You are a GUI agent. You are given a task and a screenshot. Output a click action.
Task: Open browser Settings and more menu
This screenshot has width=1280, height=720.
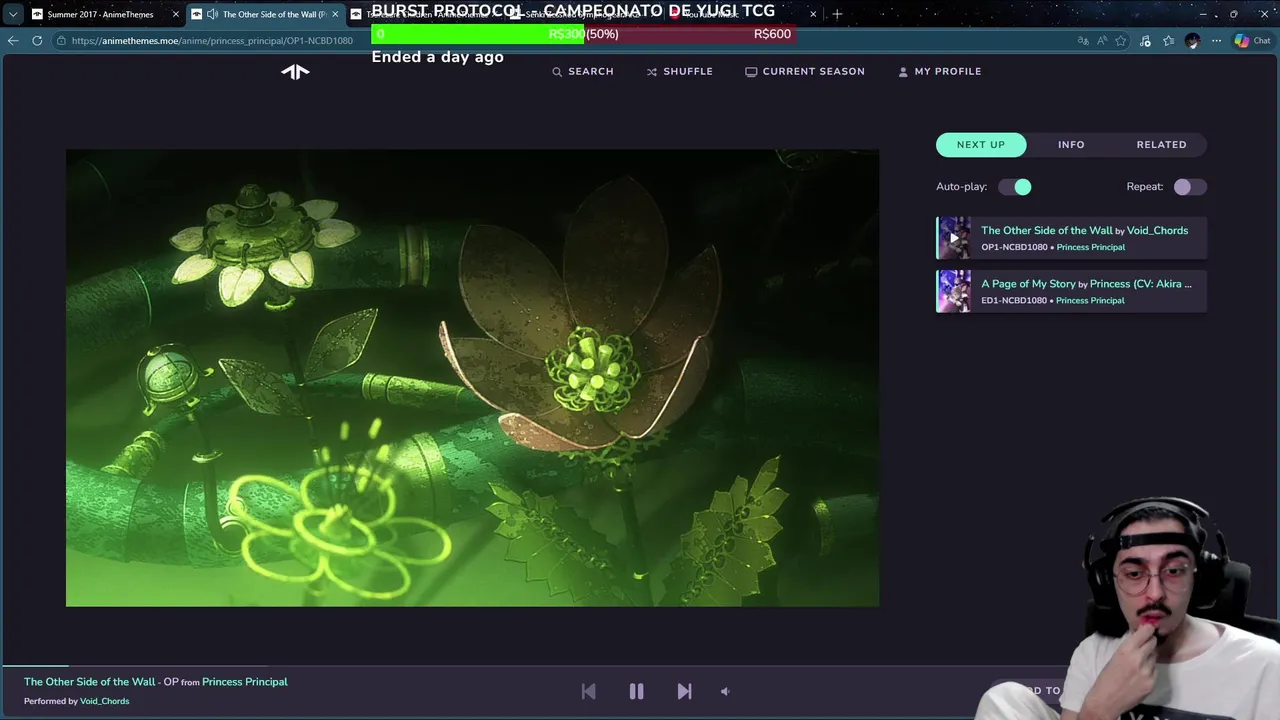pyautogui.click(x=1216, y=41)
